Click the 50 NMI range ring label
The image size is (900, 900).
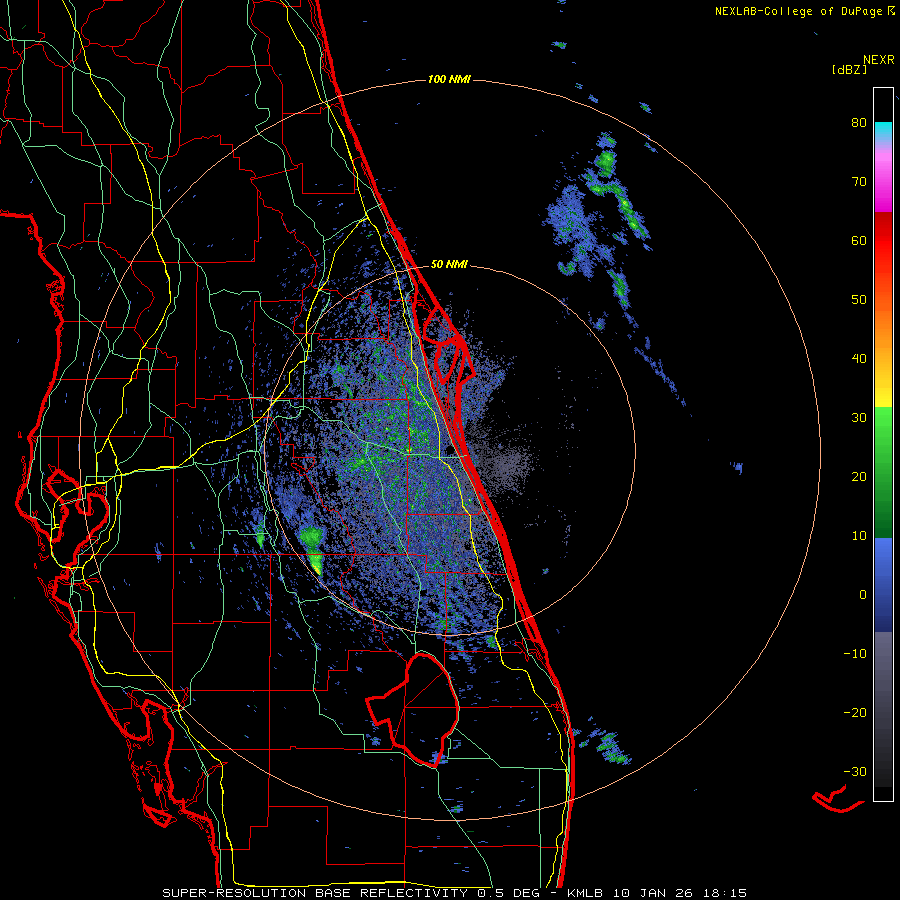tap(449, 264)
